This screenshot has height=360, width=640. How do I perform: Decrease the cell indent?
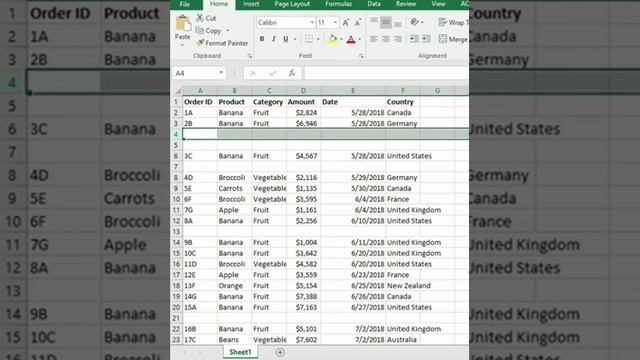tap(414, 39)
